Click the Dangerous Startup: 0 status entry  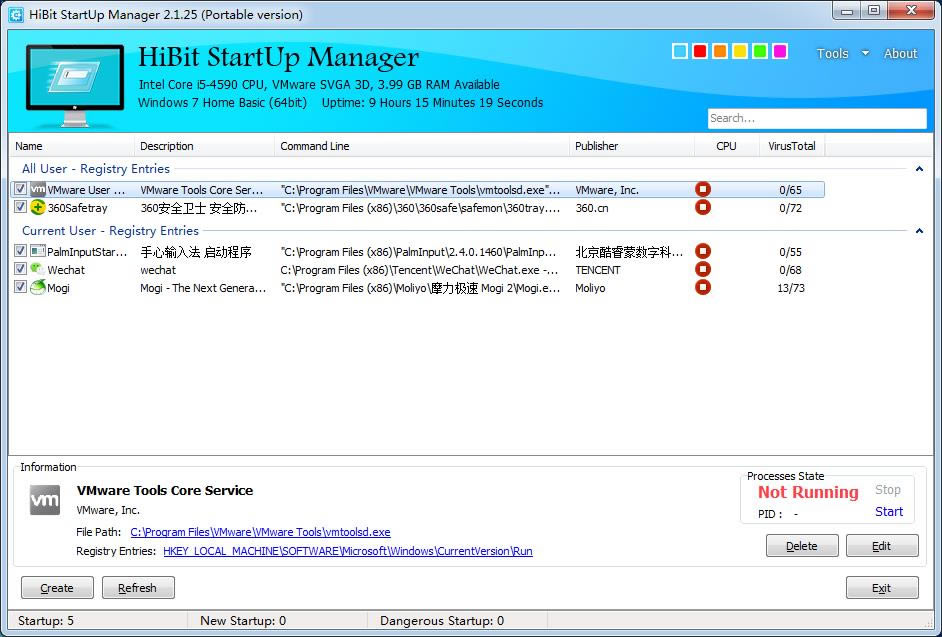pos(442,620)
